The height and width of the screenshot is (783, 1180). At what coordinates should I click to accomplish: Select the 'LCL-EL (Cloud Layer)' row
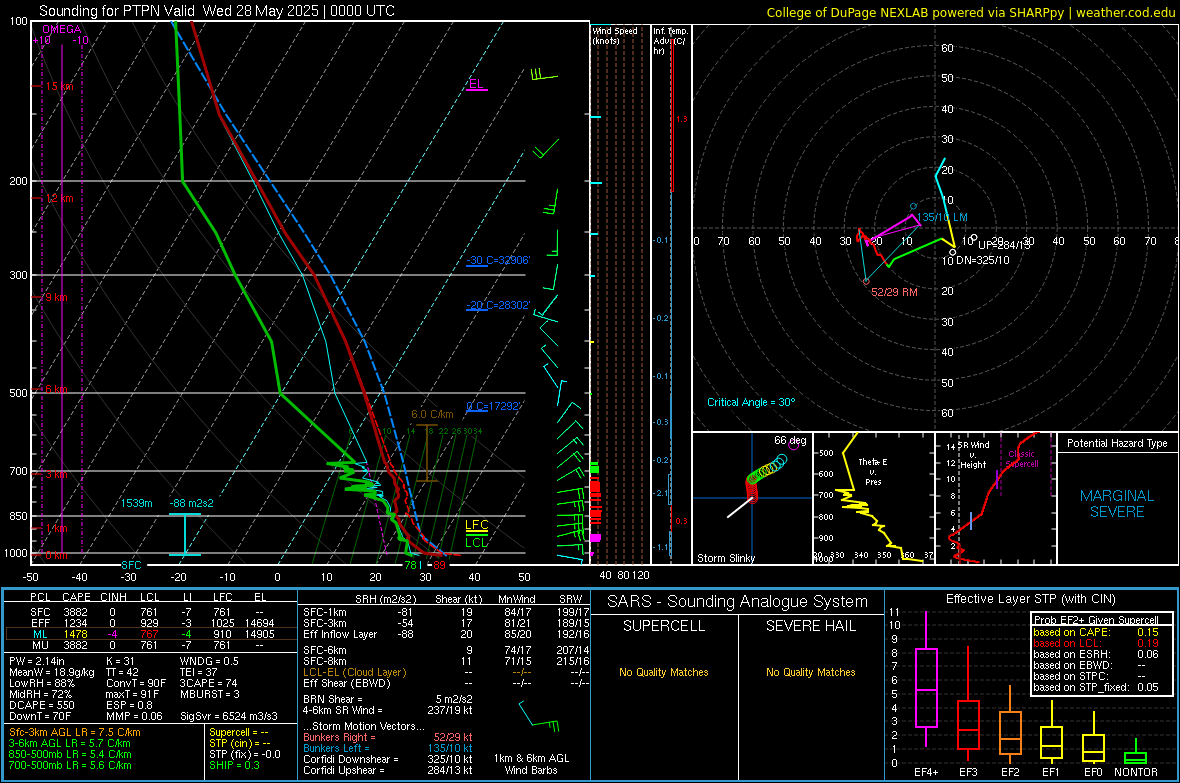[x=446, y=672]
